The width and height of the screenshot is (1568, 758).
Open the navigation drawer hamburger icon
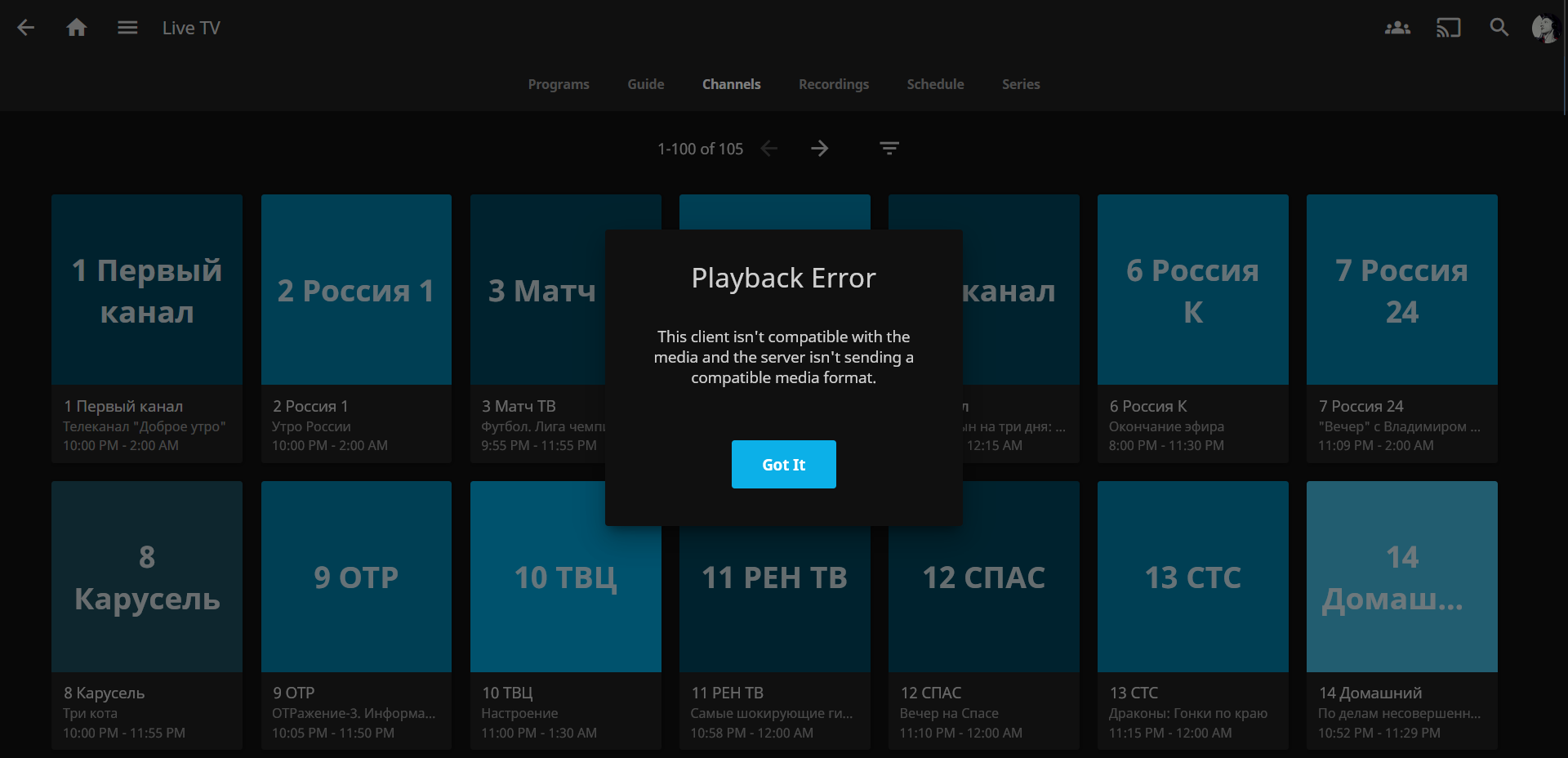point(127,27)
